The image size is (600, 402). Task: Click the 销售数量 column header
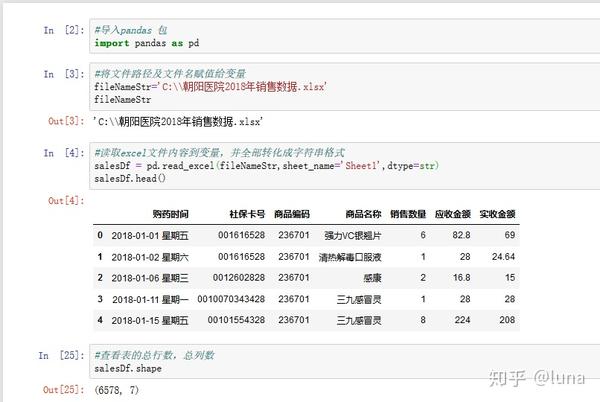[408, 214]
